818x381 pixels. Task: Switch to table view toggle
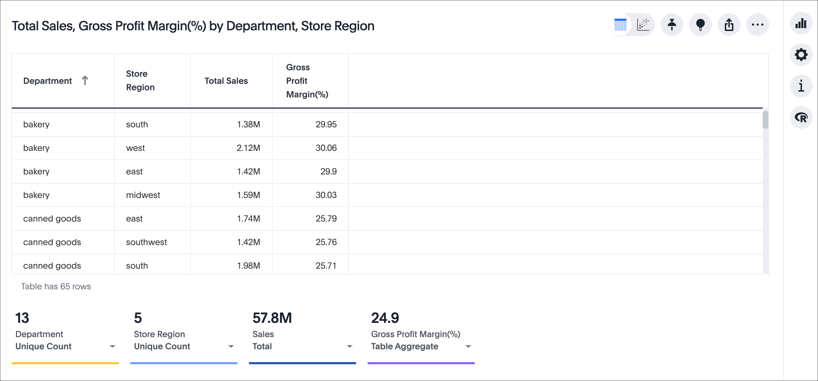click(x=621, y=25)
